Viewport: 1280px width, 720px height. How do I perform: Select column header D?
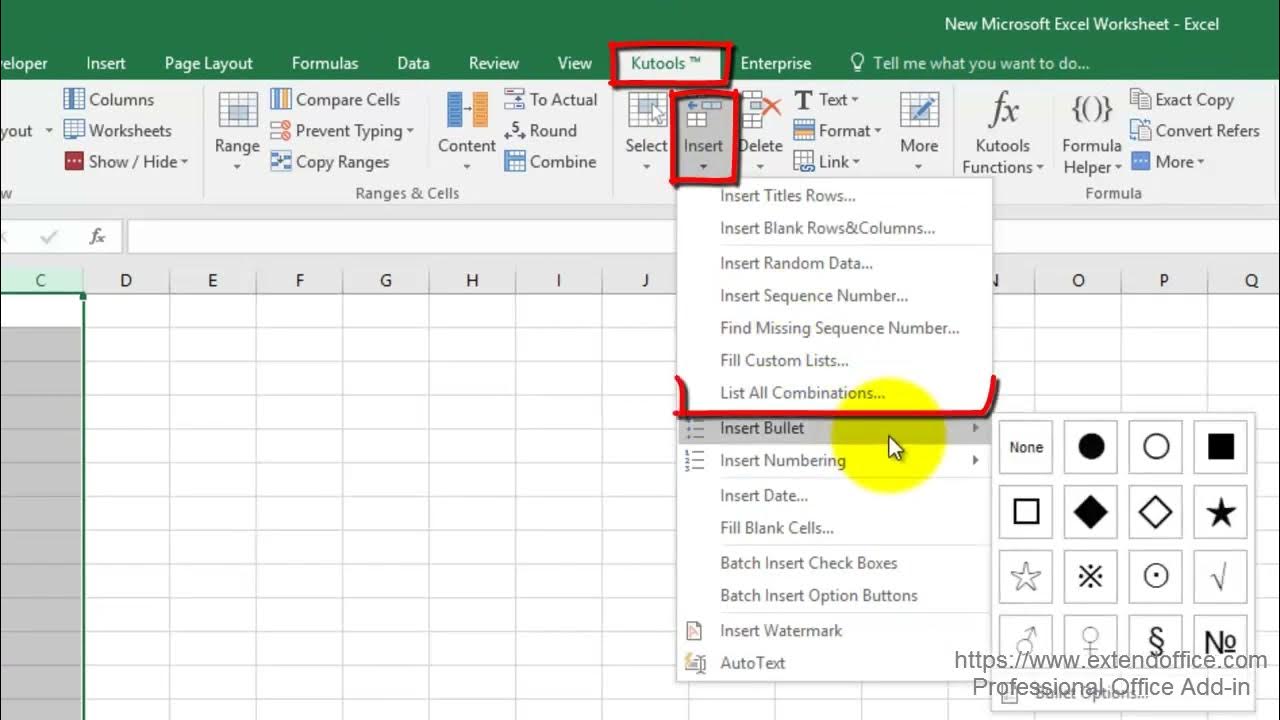[126, 281]
